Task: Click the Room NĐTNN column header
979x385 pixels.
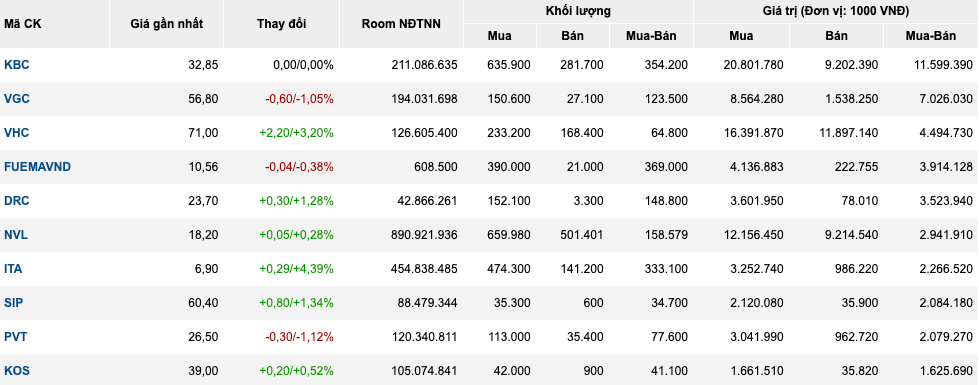Action: click(x=401, y=24)
